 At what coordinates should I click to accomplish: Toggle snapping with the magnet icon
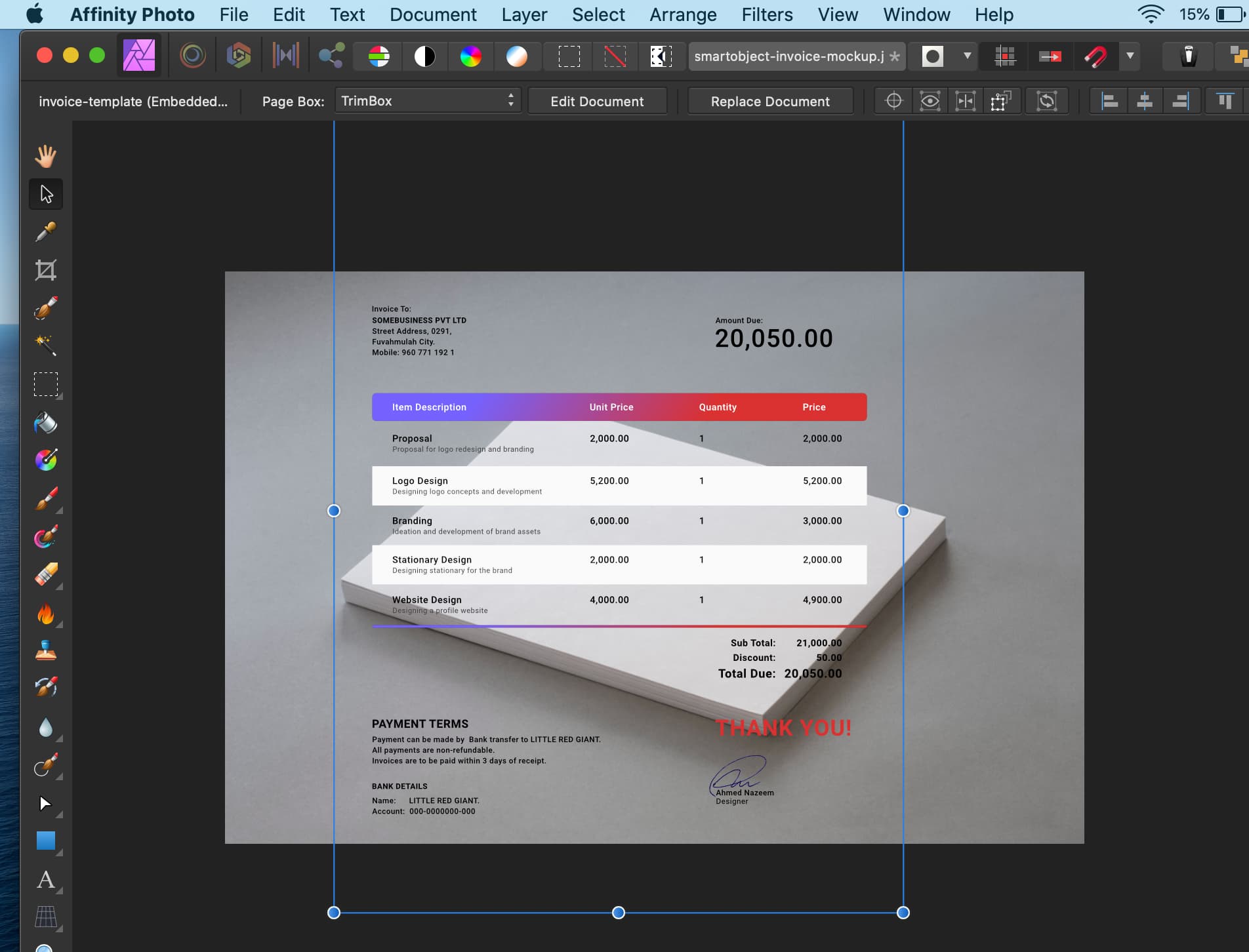pos(1095,56)
